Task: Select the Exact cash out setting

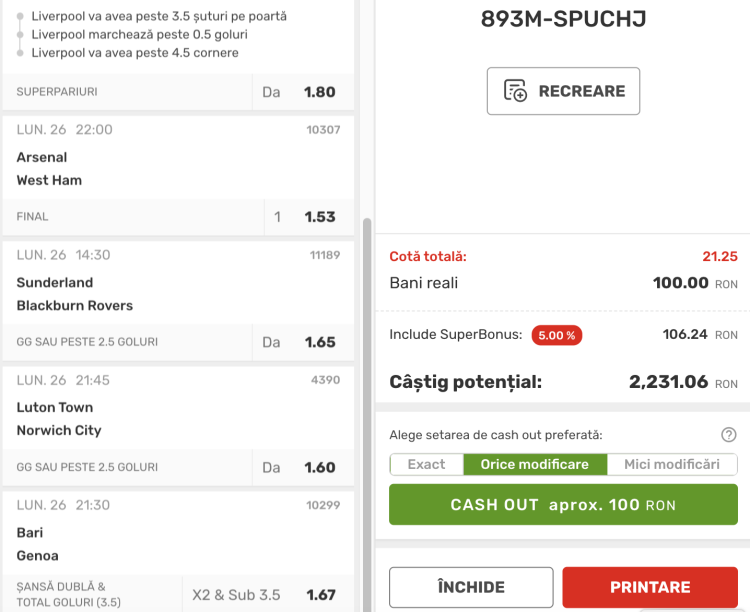Action: click(426, 464)
